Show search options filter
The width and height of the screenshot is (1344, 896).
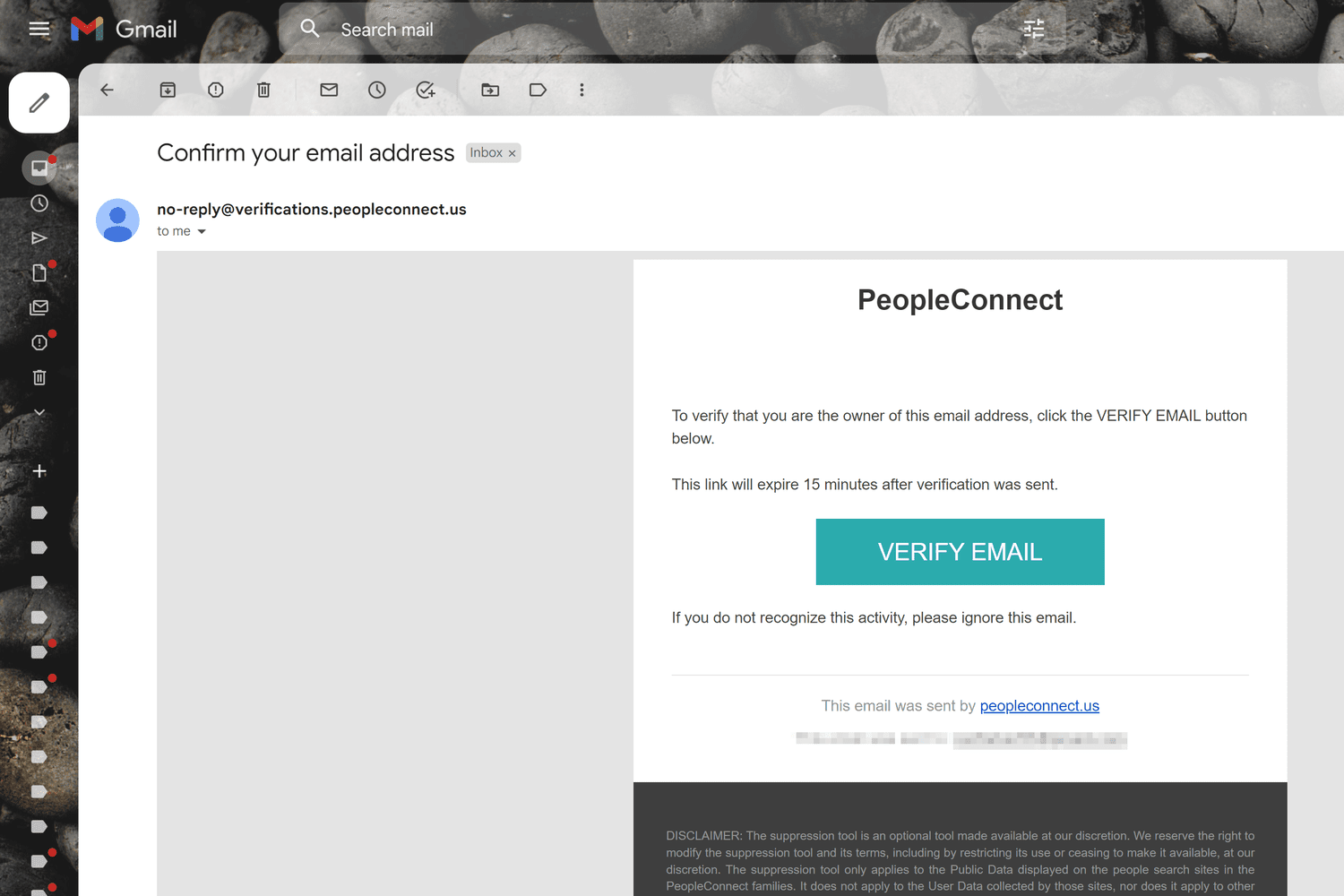[x=1034, y=29]
